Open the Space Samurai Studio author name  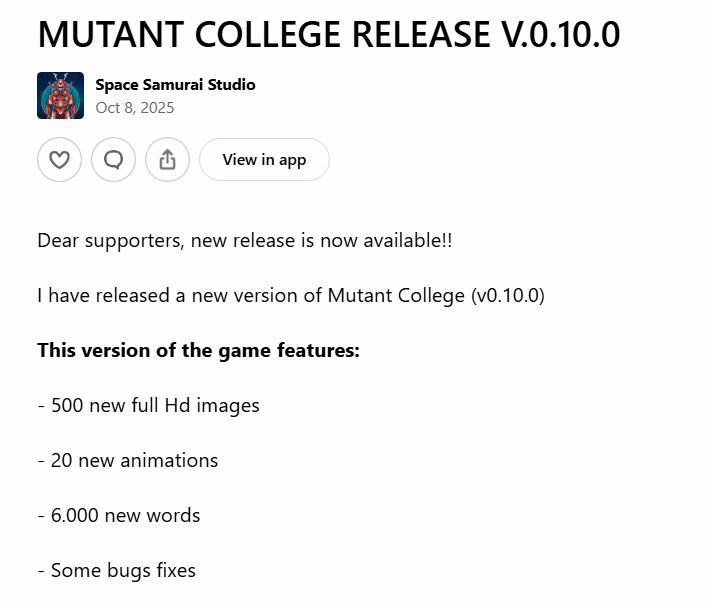[175, 85]
